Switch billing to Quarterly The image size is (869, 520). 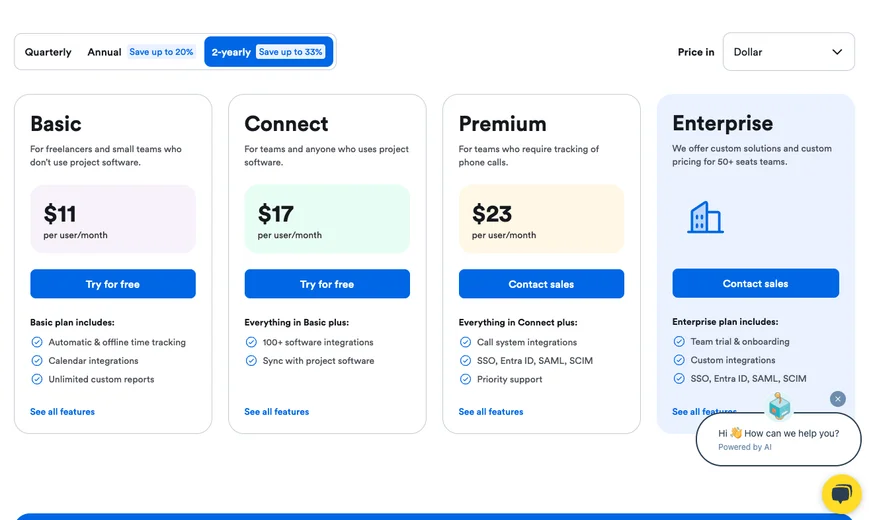click(48, 52)
